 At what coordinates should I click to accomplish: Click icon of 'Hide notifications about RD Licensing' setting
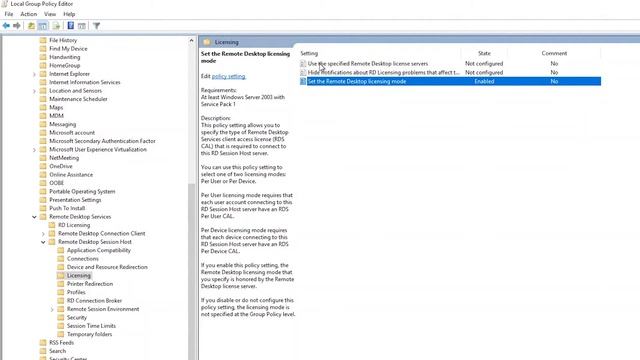303,72
